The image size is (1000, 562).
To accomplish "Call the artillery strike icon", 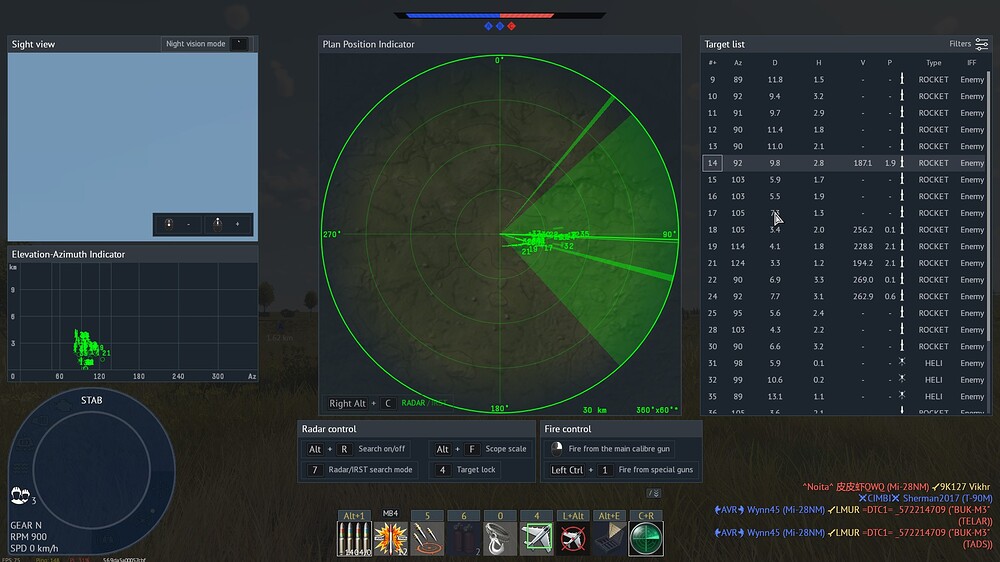I will coord(427,538).
